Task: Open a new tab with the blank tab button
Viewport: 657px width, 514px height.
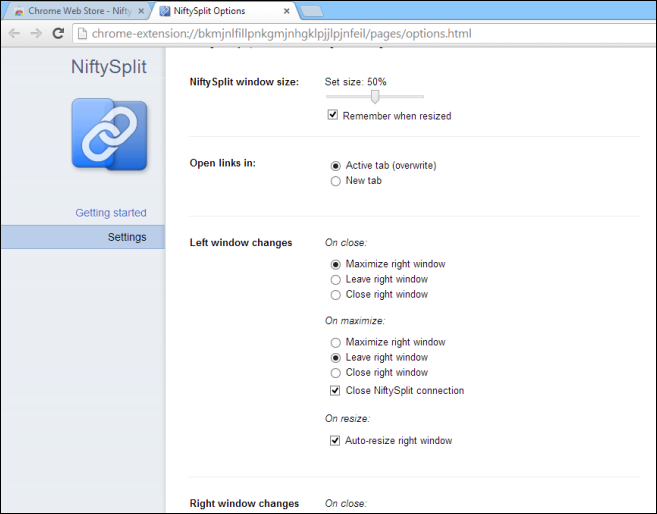Action: [x=312, y=11]
